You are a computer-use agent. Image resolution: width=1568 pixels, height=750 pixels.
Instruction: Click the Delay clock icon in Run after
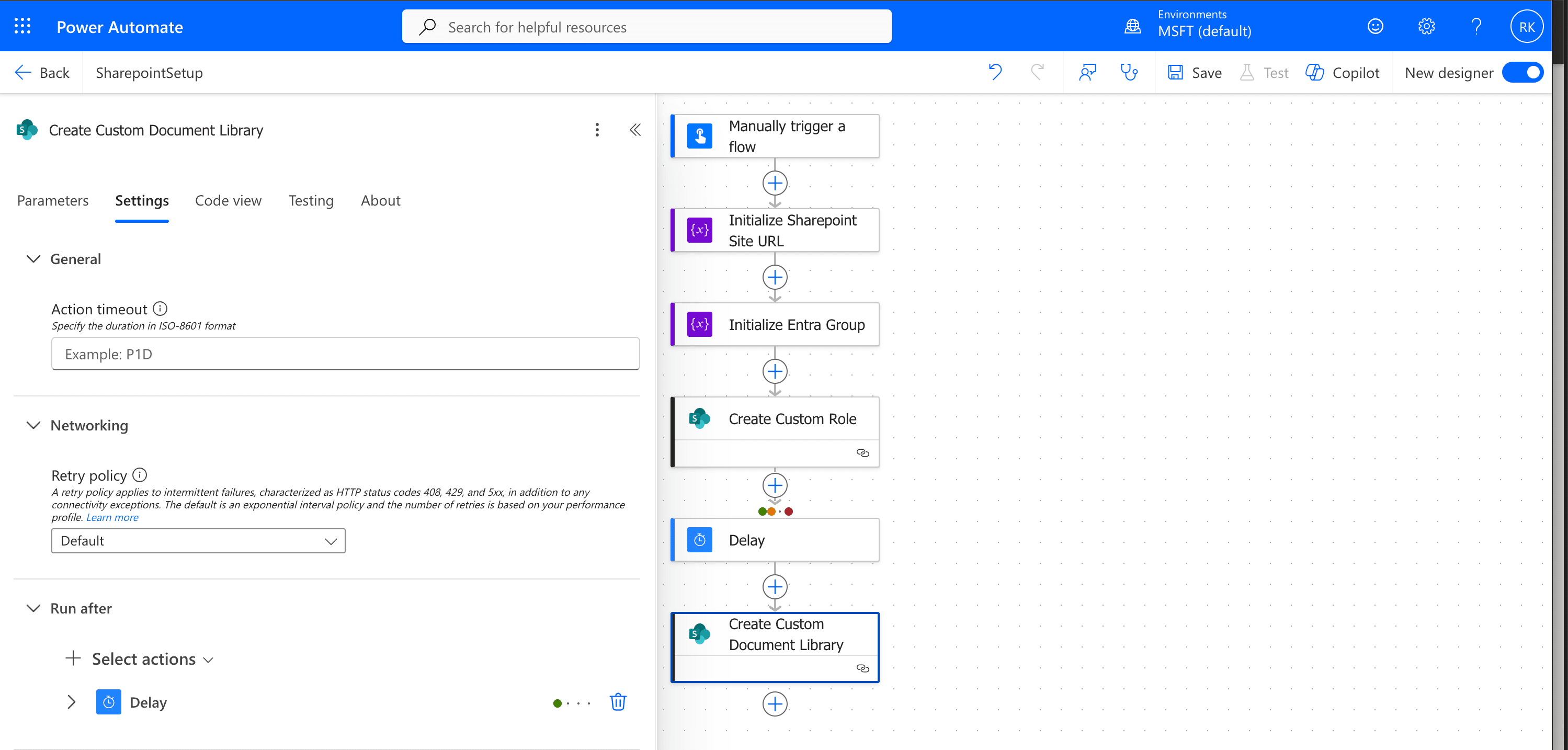point(108,702)
